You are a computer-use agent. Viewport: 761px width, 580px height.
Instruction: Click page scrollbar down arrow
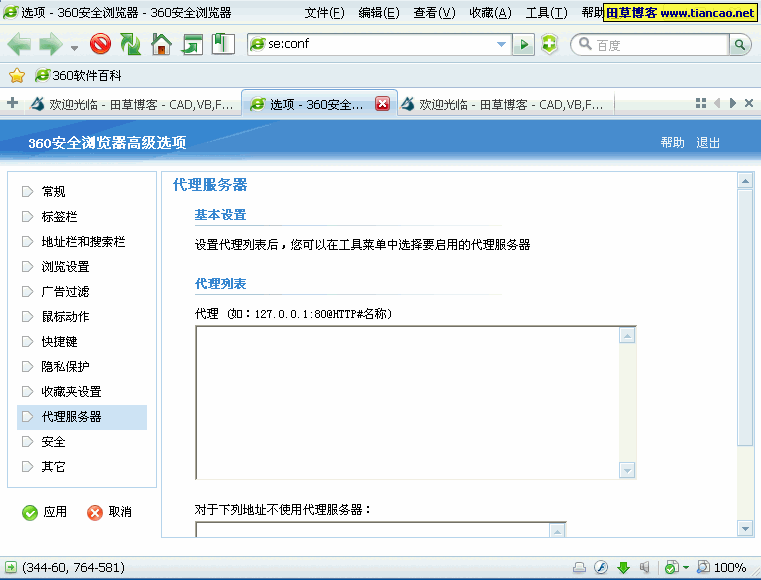point(745,528)
